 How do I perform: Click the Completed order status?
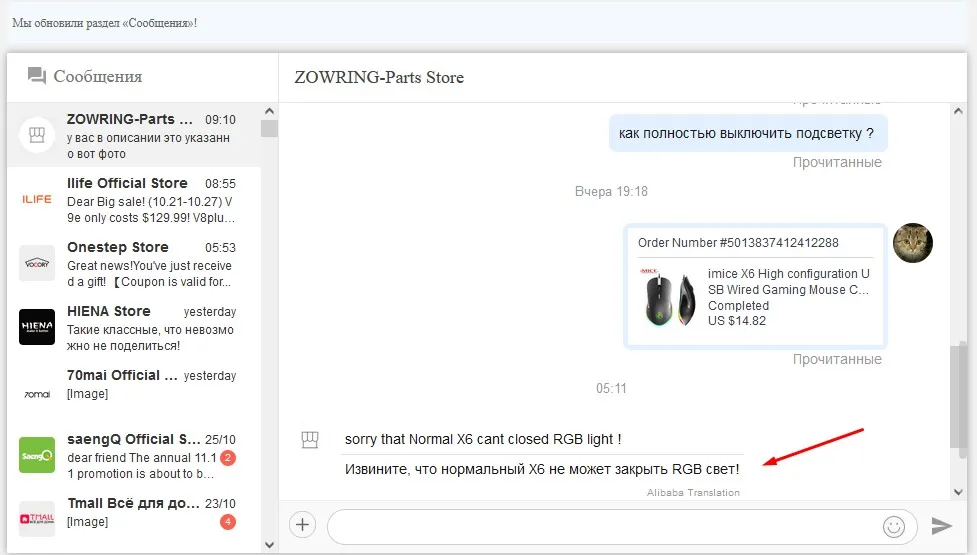[x=738, y=305]
